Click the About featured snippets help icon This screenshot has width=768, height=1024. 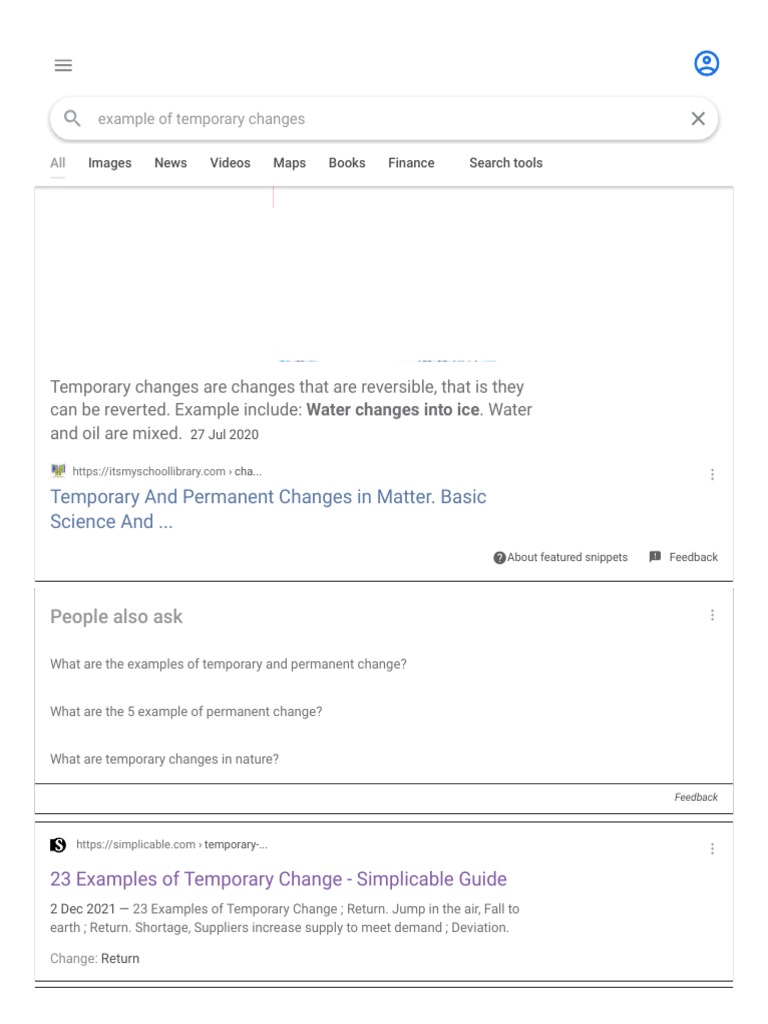pyautogui.click(x=500, y=558)
